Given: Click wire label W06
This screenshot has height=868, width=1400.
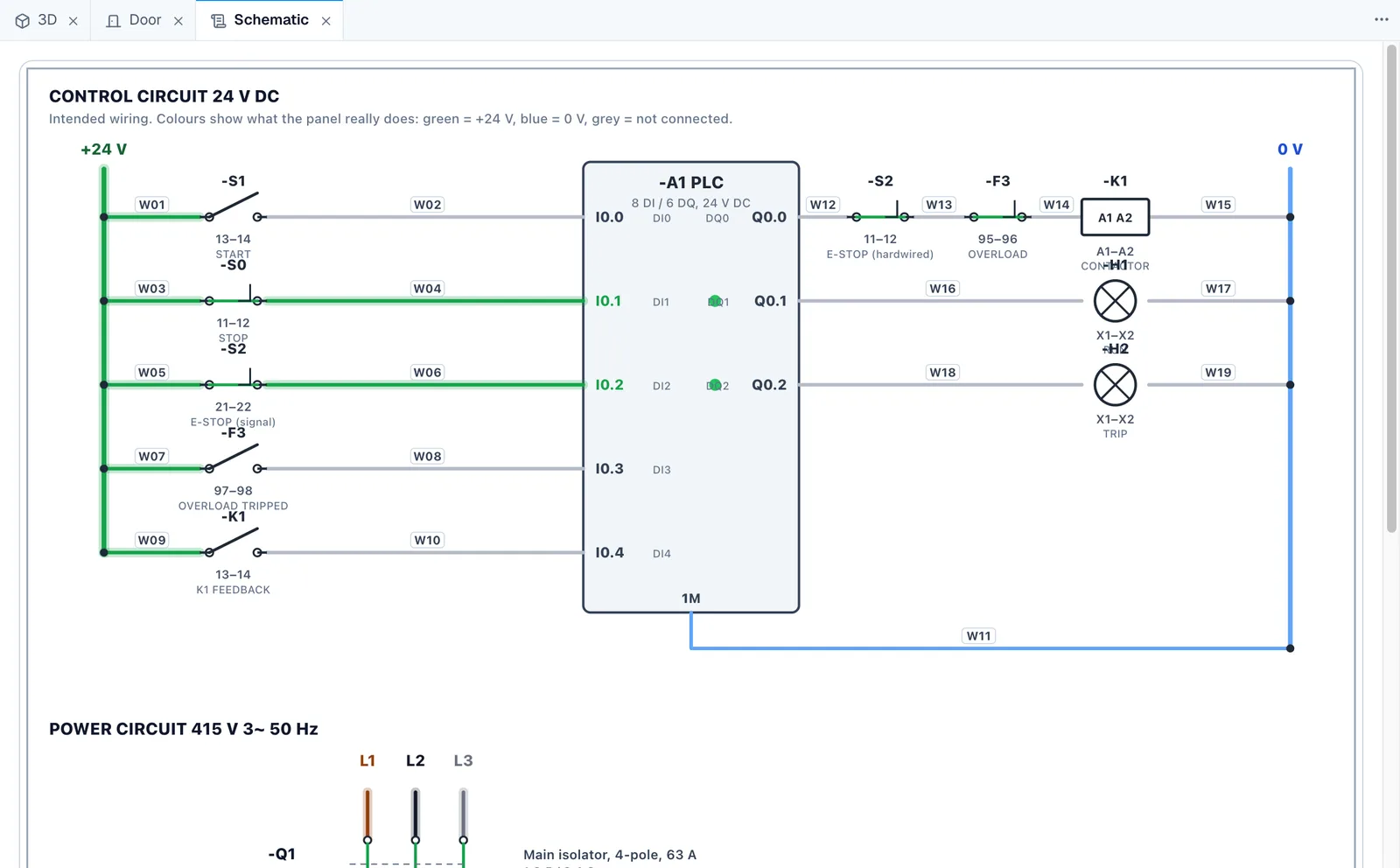Looking at the screenshot, I should click(x=428, y=373).
